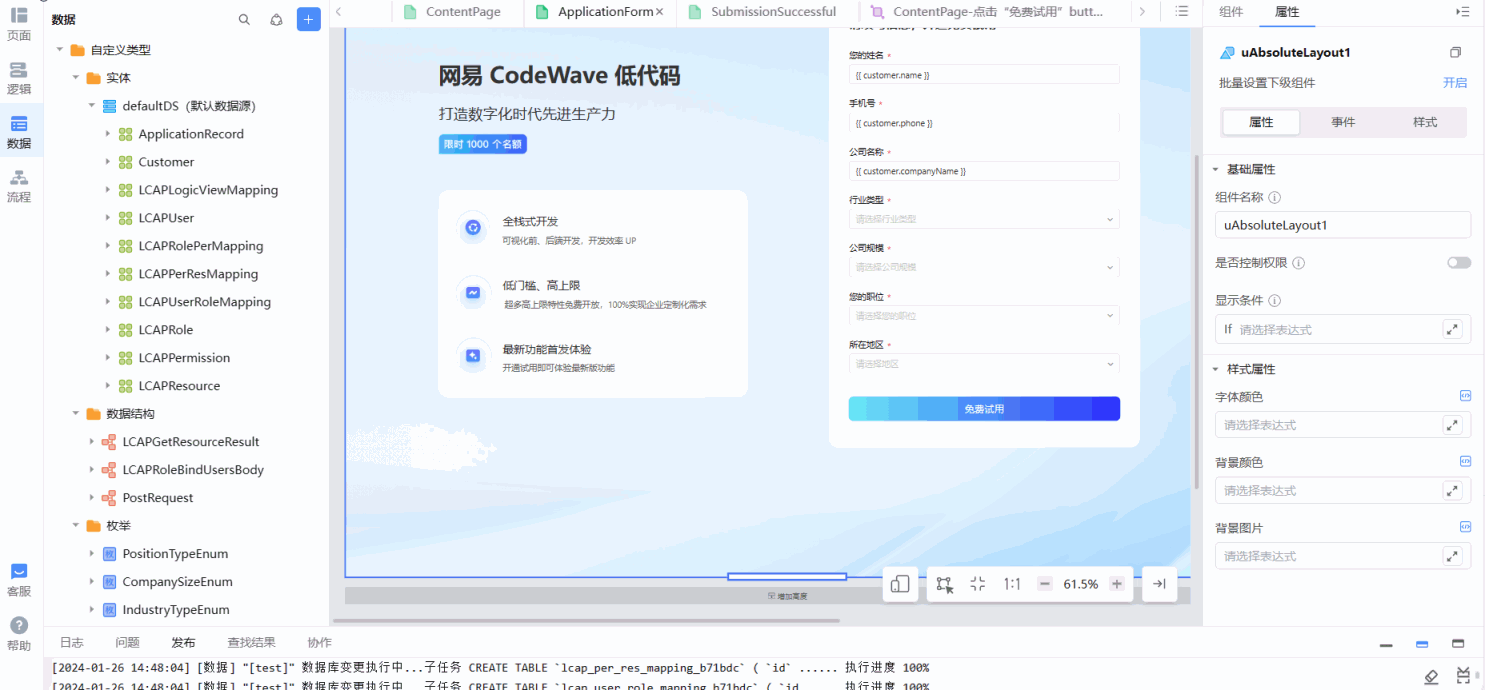Collapse the 样式属性 section
The height and width of the screenshot is (690, 1485).
click(1216, 369)
